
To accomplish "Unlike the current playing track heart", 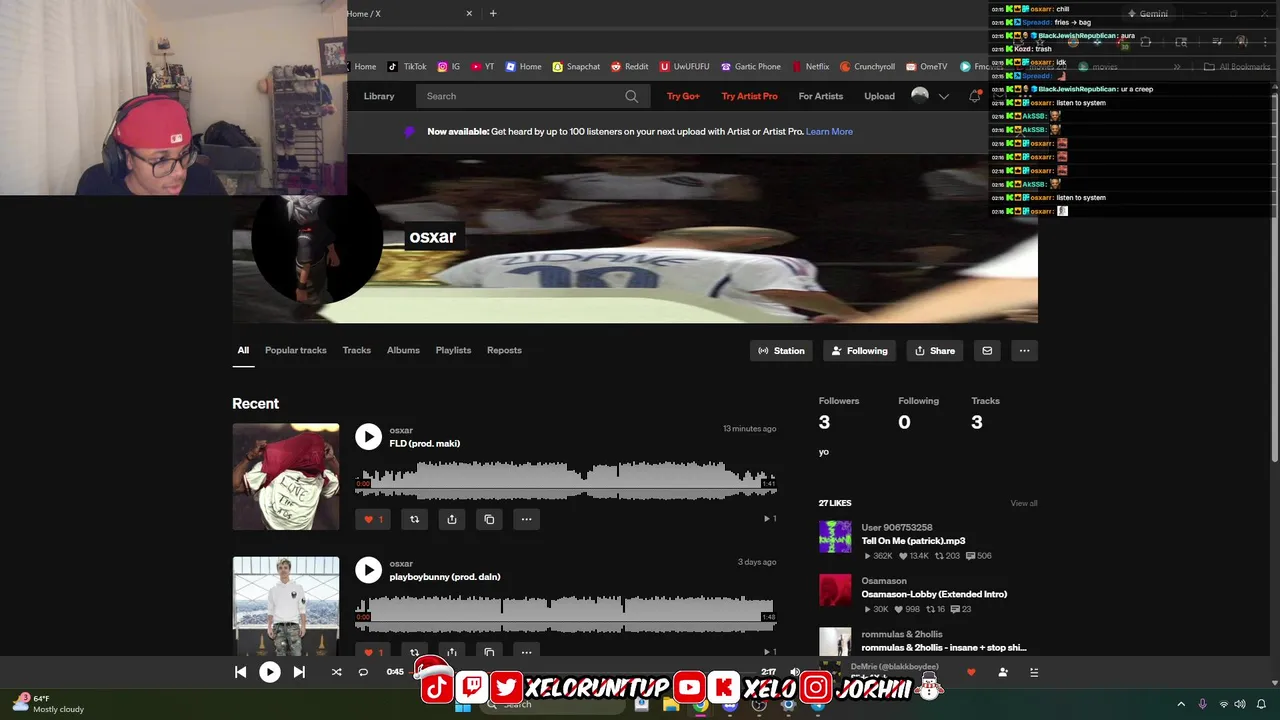I will click(x=971, y=672).
